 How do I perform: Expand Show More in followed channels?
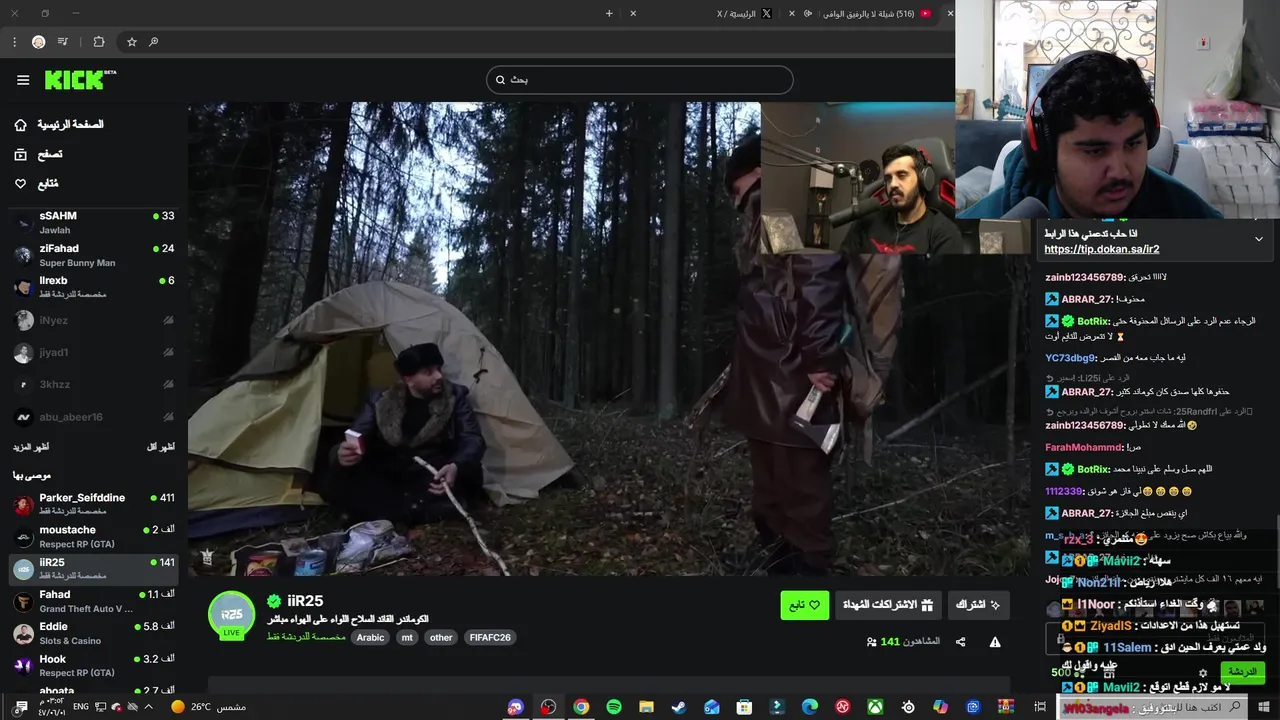click(31, 446)
